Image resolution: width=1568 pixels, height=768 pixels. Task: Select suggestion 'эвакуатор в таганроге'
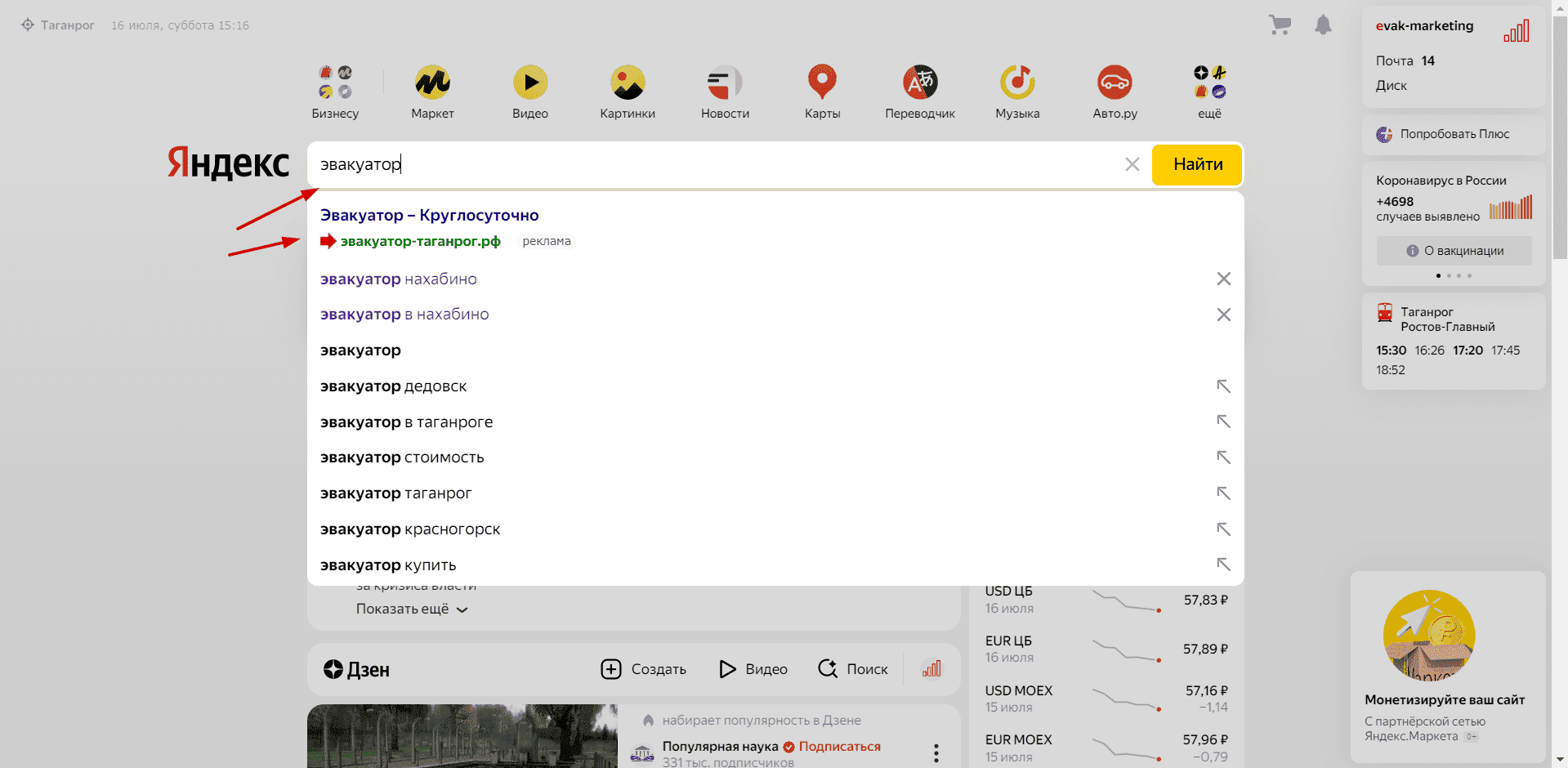click(407, 422)
